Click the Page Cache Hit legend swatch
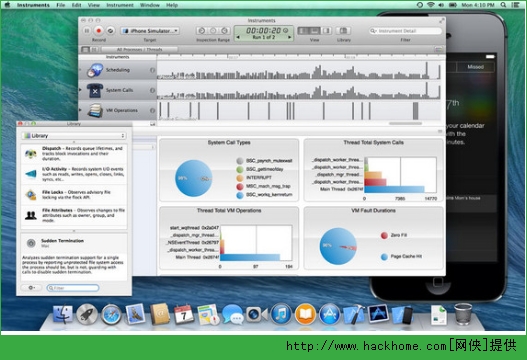Viewport: 527px width, 360px height. point(384,257)
